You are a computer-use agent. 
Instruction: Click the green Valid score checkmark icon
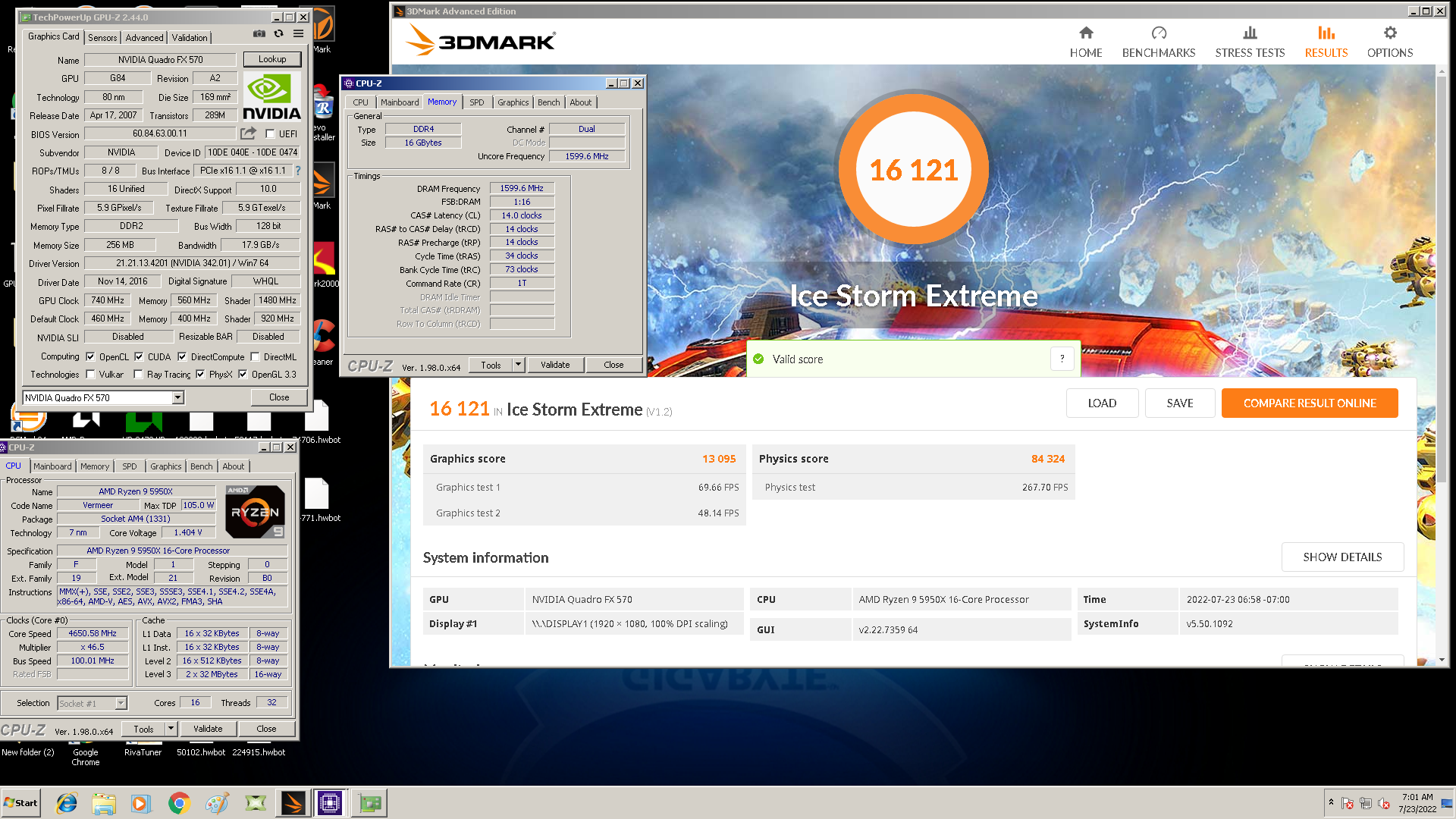[758, 359]
